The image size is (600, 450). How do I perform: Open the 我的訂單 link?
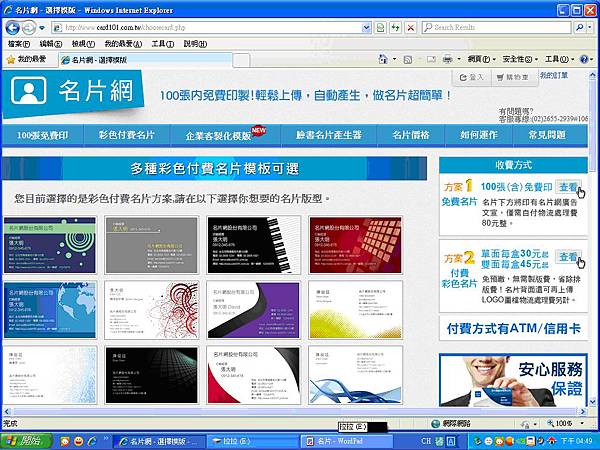coord(554,75)
